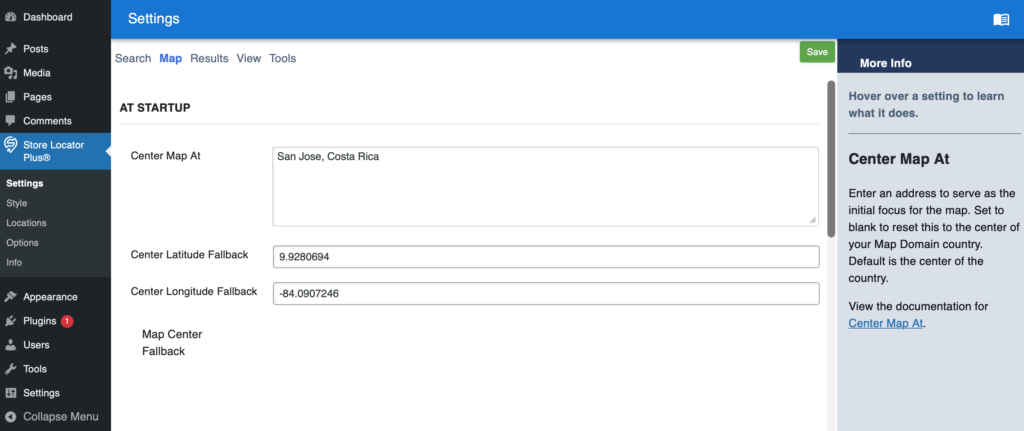Open the documentation book icon in header

pos(1001,20)
